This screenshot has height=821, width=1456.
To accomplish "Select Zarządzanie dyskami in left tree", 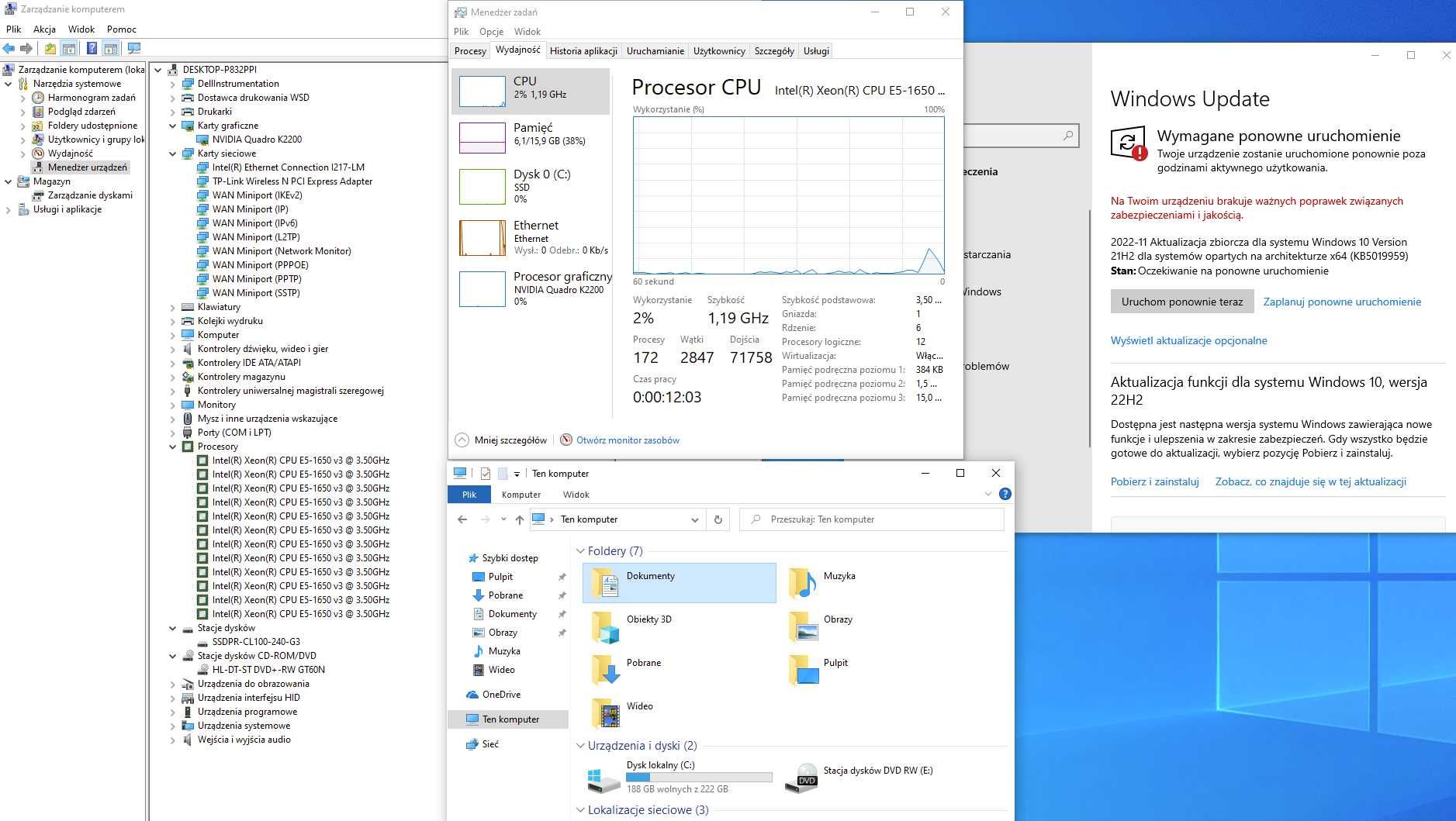I will 90,195.
